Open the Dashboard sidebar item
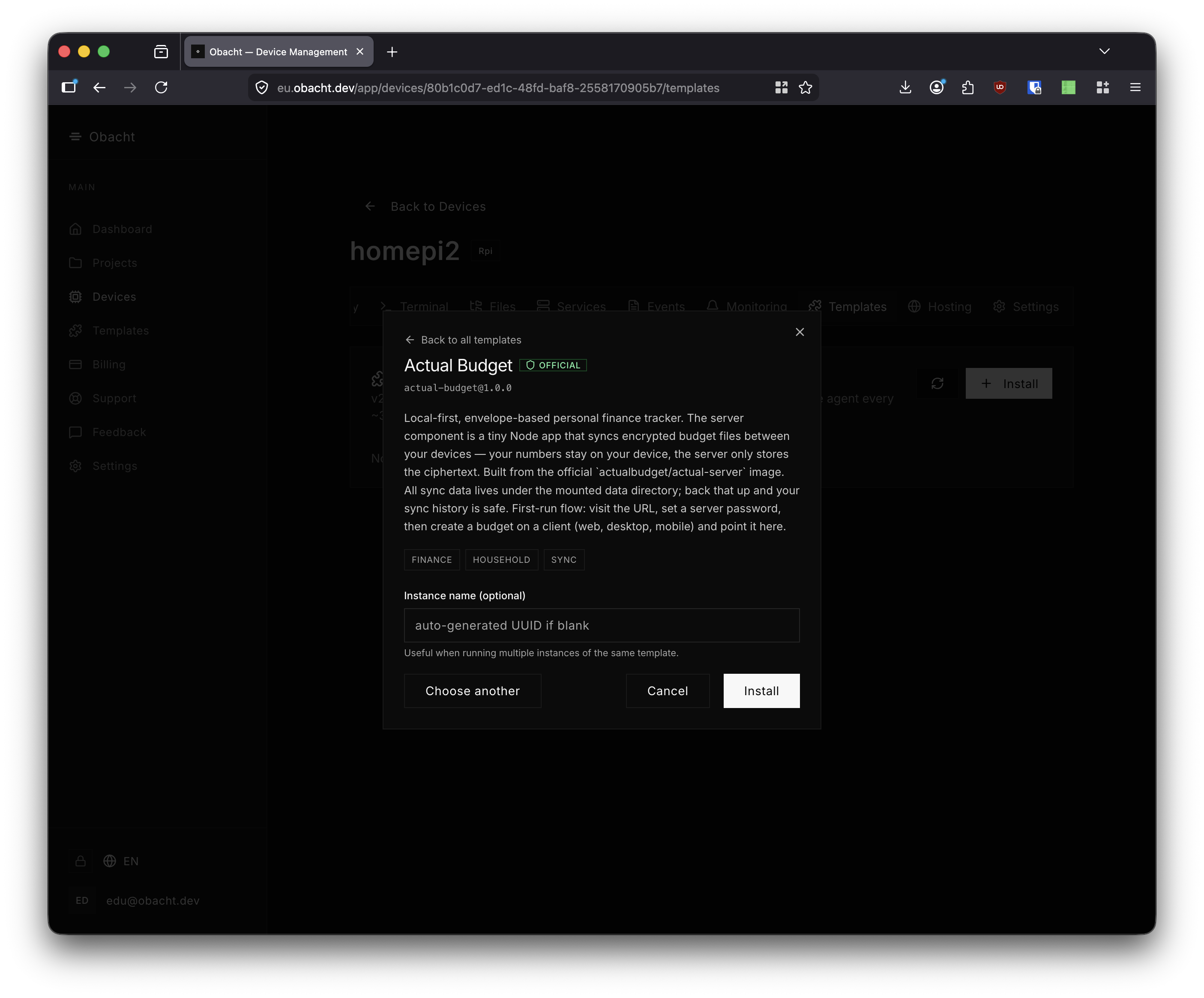This screenshot has height=998, width=1204. coord(111,229)
